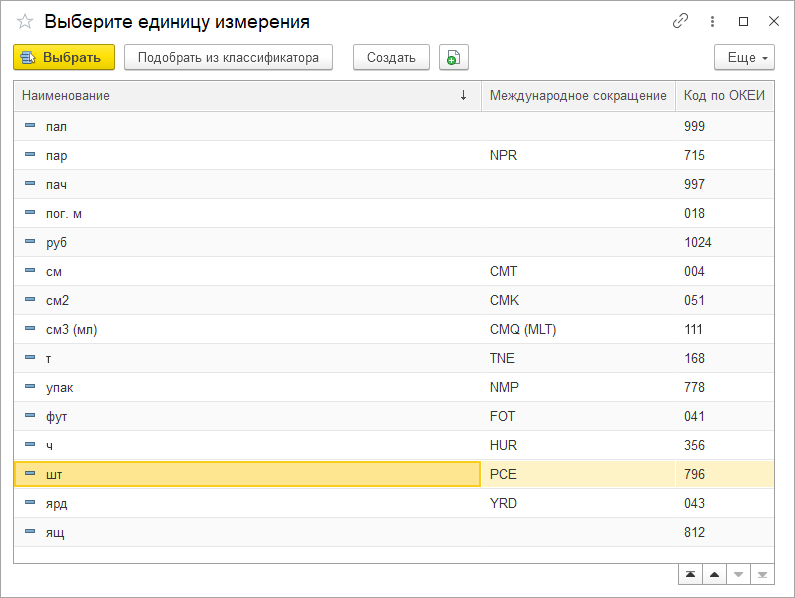Add this window to favorites star
Screen dimensions: 795x598
coord(26,21)
